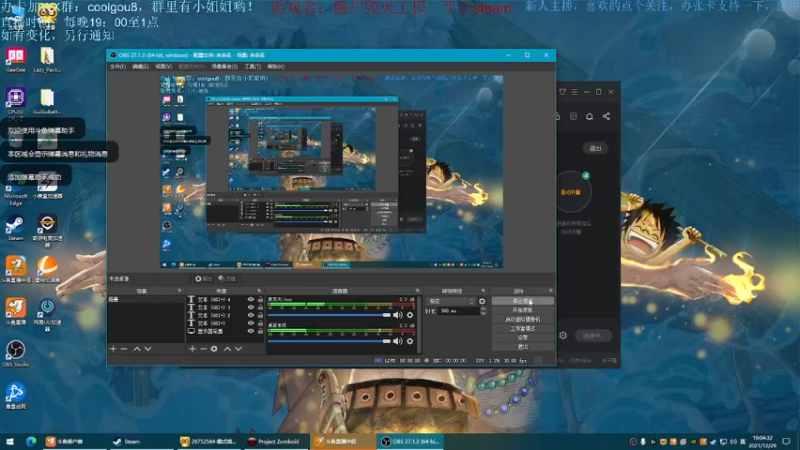Move scene down in scenes list

click(148, 349)
